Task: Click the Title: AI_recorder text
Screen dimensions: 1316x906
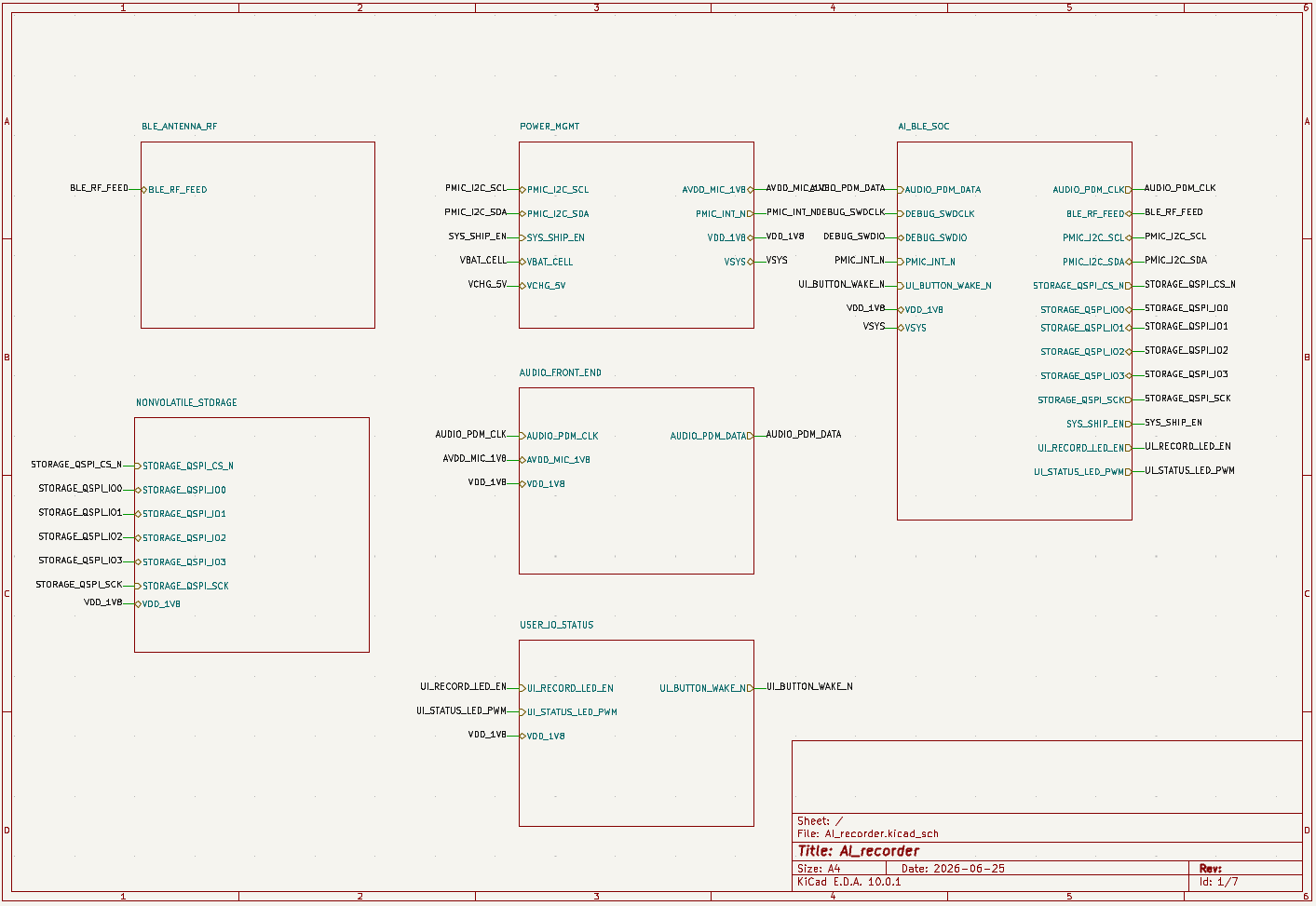Action: coord(858,851)
